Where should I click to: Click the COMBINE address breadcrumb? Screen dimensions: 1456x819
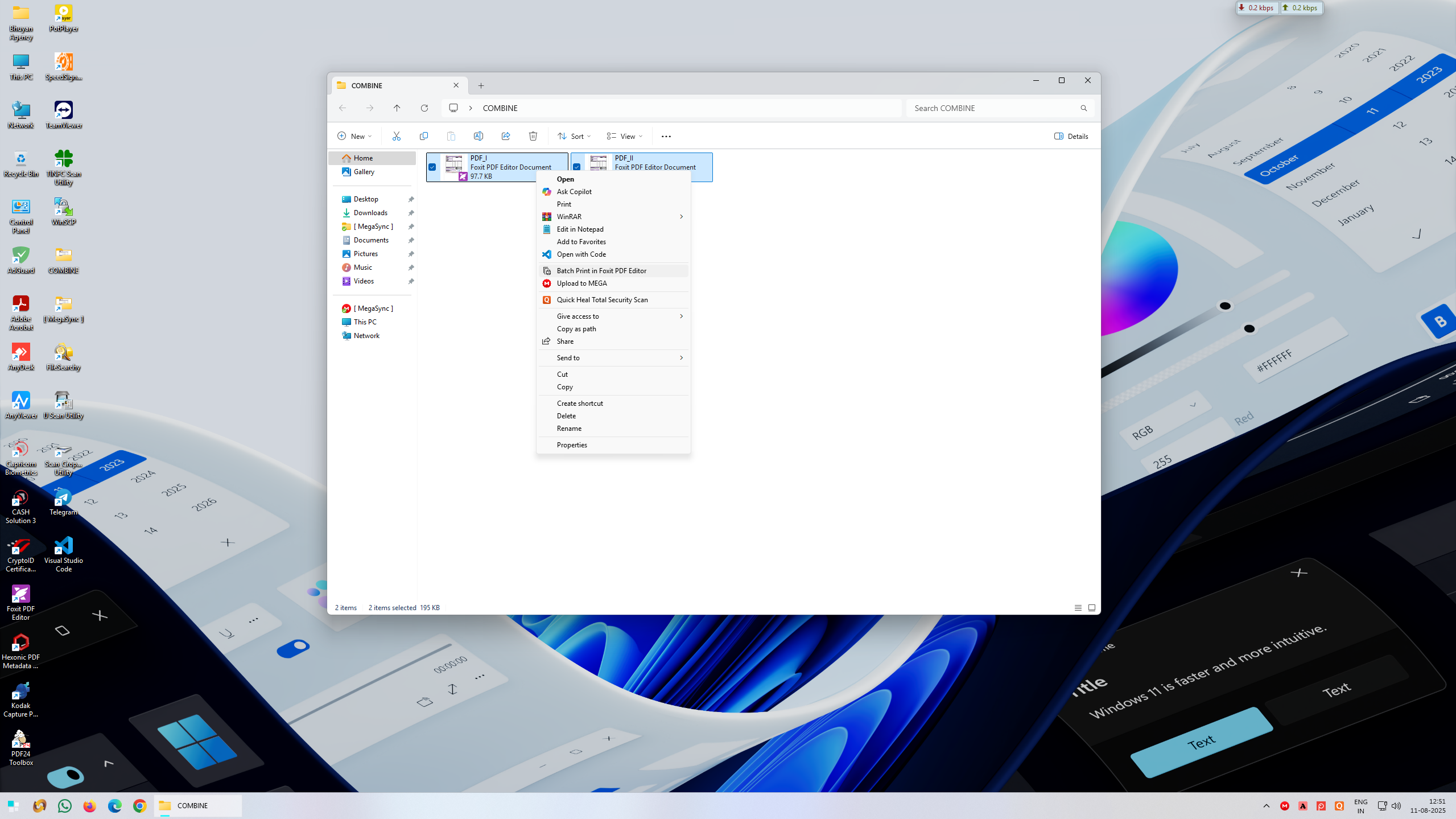500,108
